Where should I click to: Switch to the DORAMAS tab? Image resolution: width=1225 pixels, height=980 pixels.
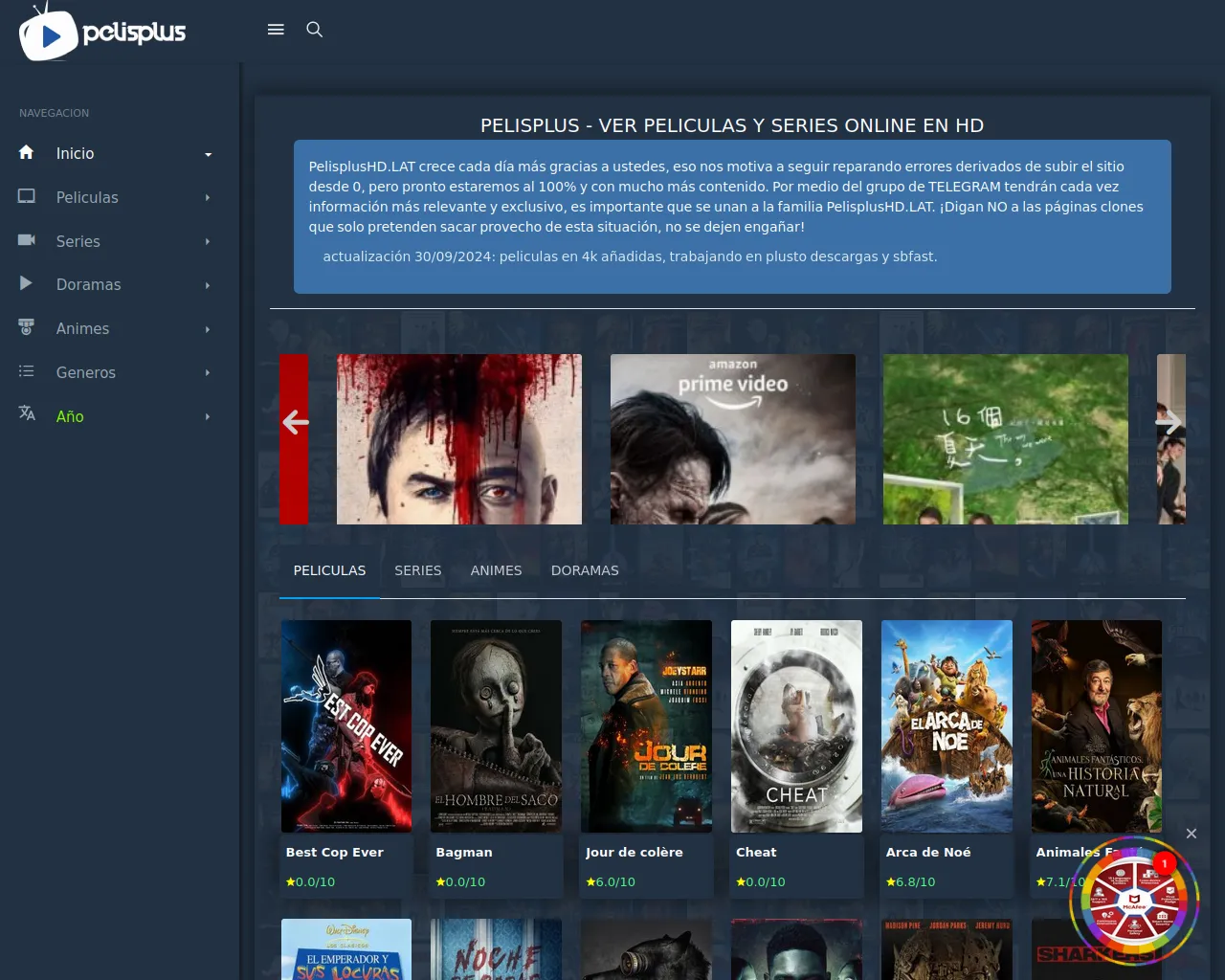click(585, 570)
